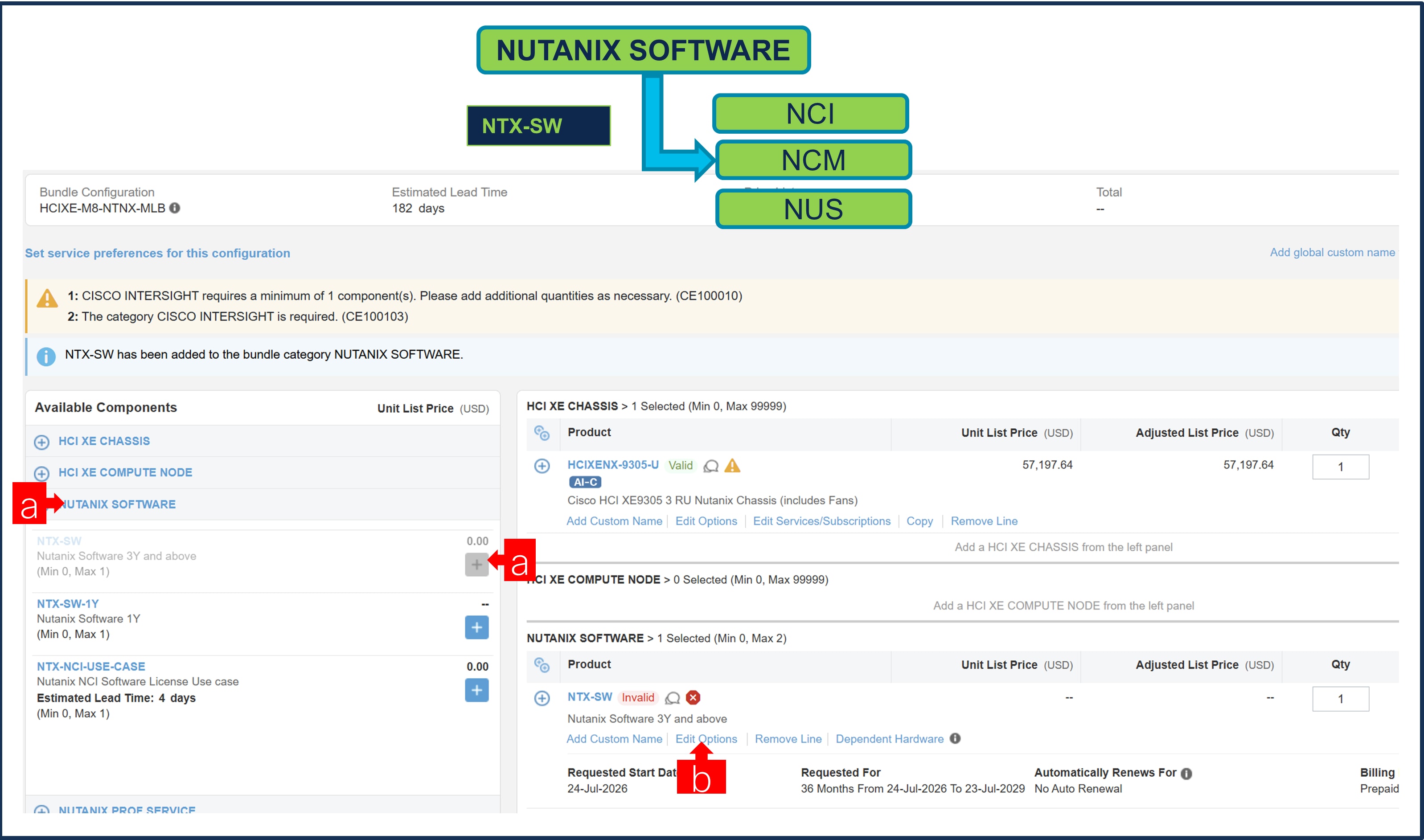Viewport: 1424px width, 840px height.
Task: Click the greyed-out plus button for NTX-SW
Action: 476,564
